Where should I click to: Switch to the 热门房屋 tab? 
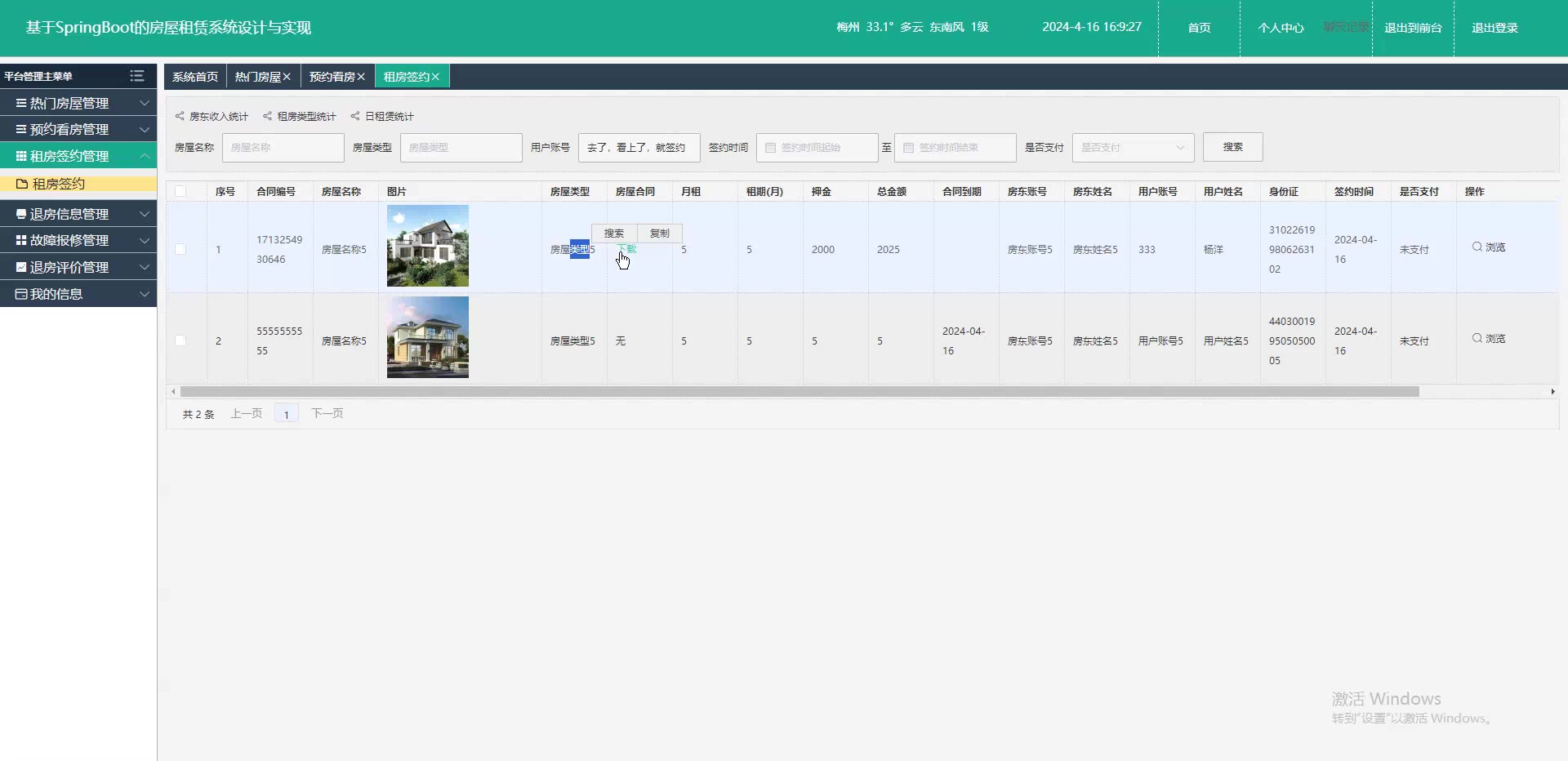coord(258,77)
